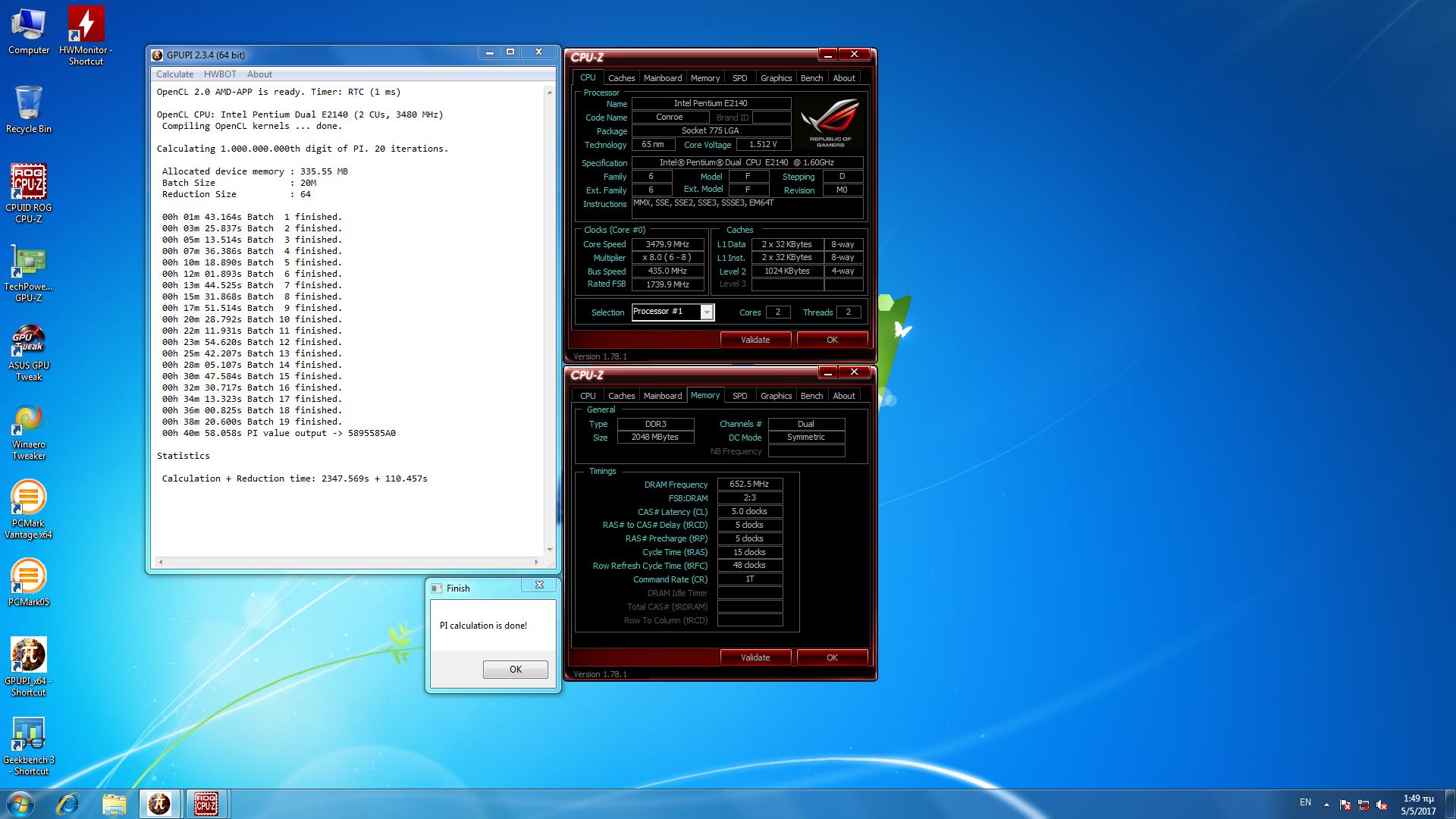Click Validate in top CPU-Z window

point(755,340)
